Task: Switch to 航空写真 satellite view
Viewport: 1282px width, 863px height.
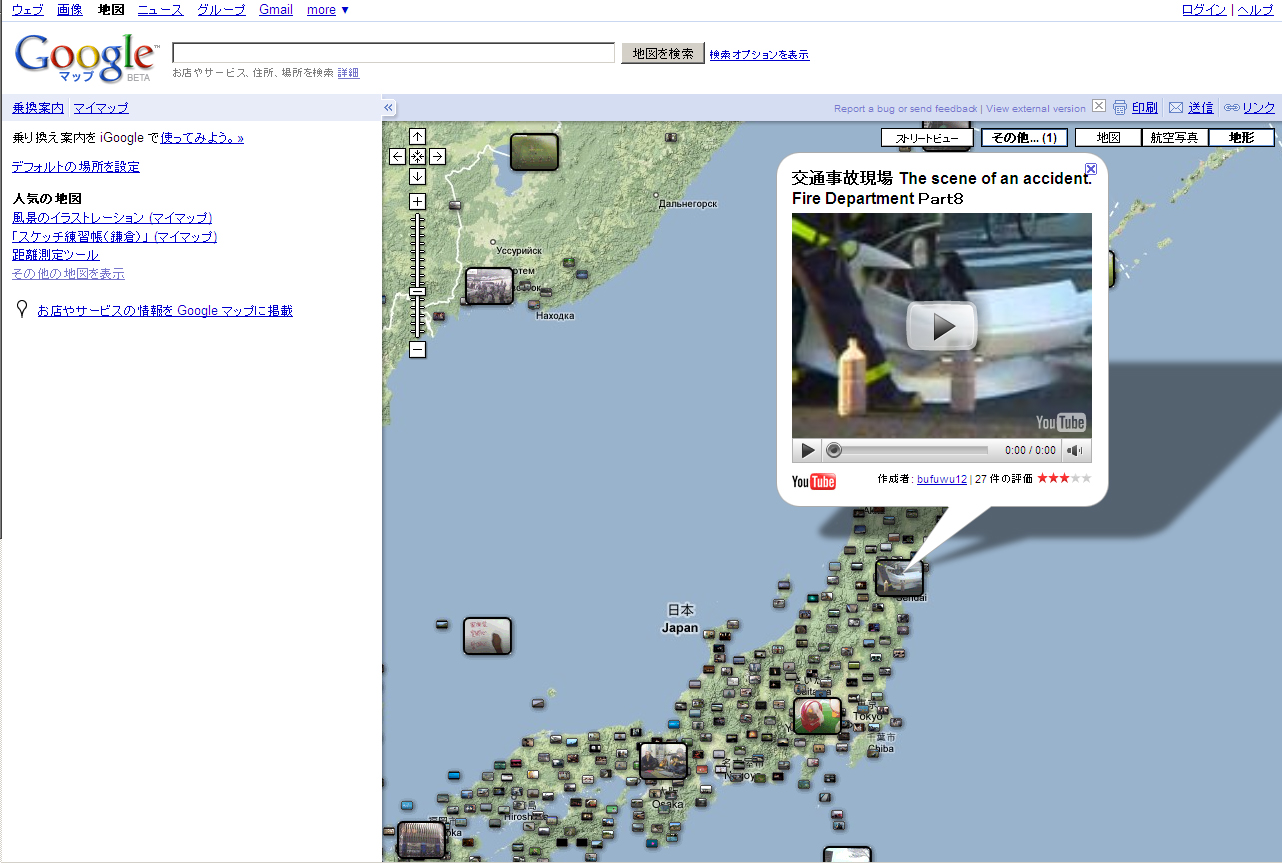Action: [1175, 138]
